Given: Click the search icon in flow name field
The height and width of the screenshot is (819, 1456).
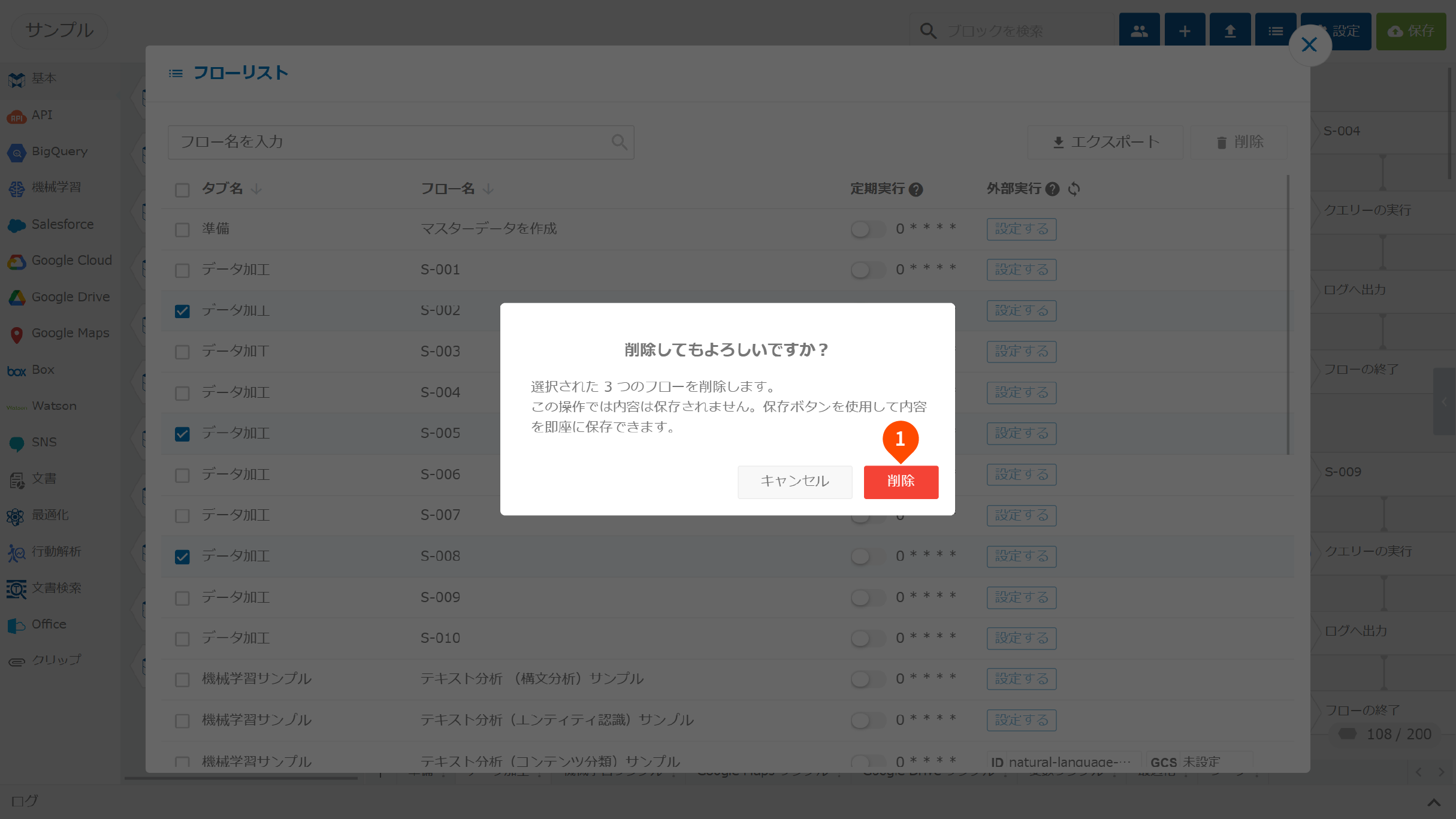Looking at the screenshot, I should (619, 142).
